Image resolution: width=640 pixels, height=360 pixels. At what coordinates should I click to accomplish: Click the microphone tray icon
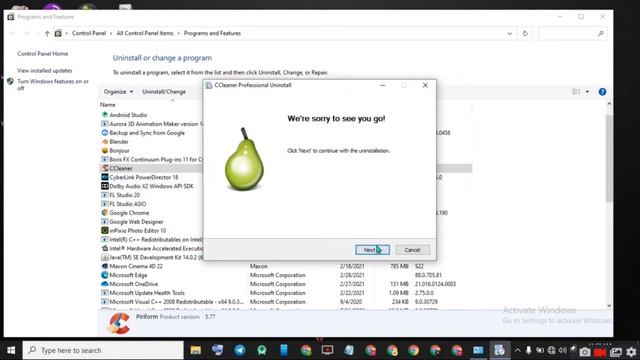point(528,351)
